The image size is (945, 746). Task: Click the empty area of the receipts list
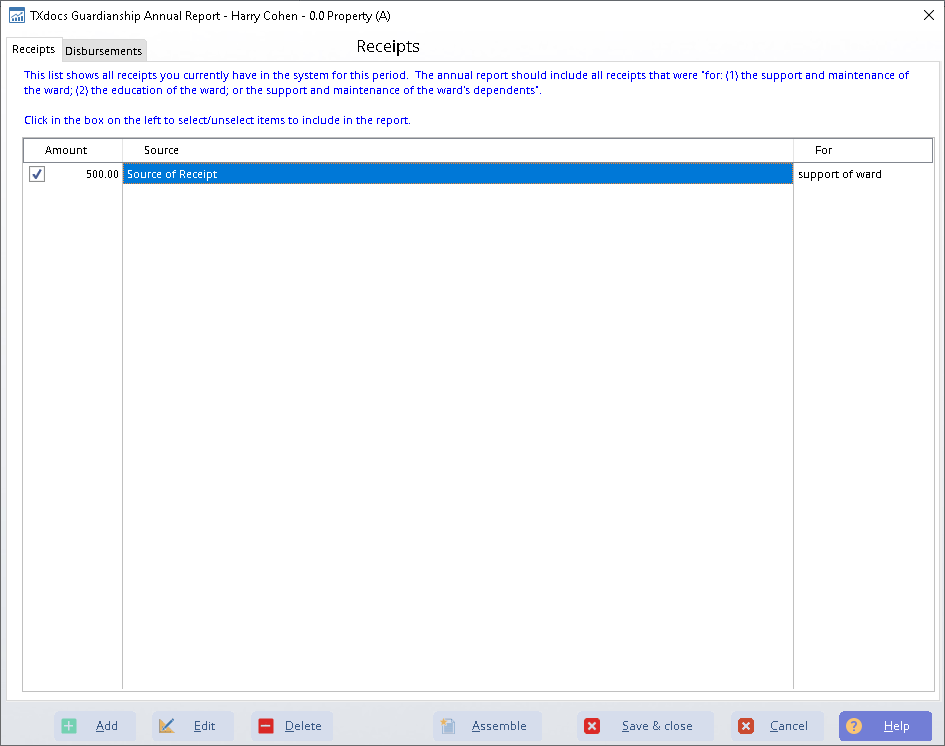456,430
